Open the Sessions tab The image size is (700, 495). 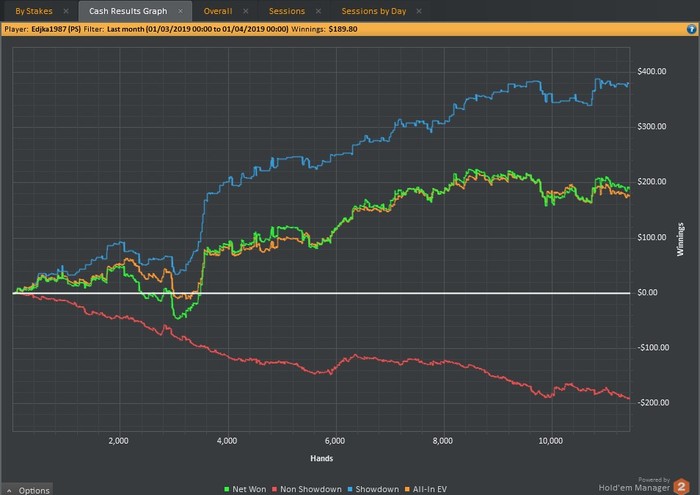[287, 11]
